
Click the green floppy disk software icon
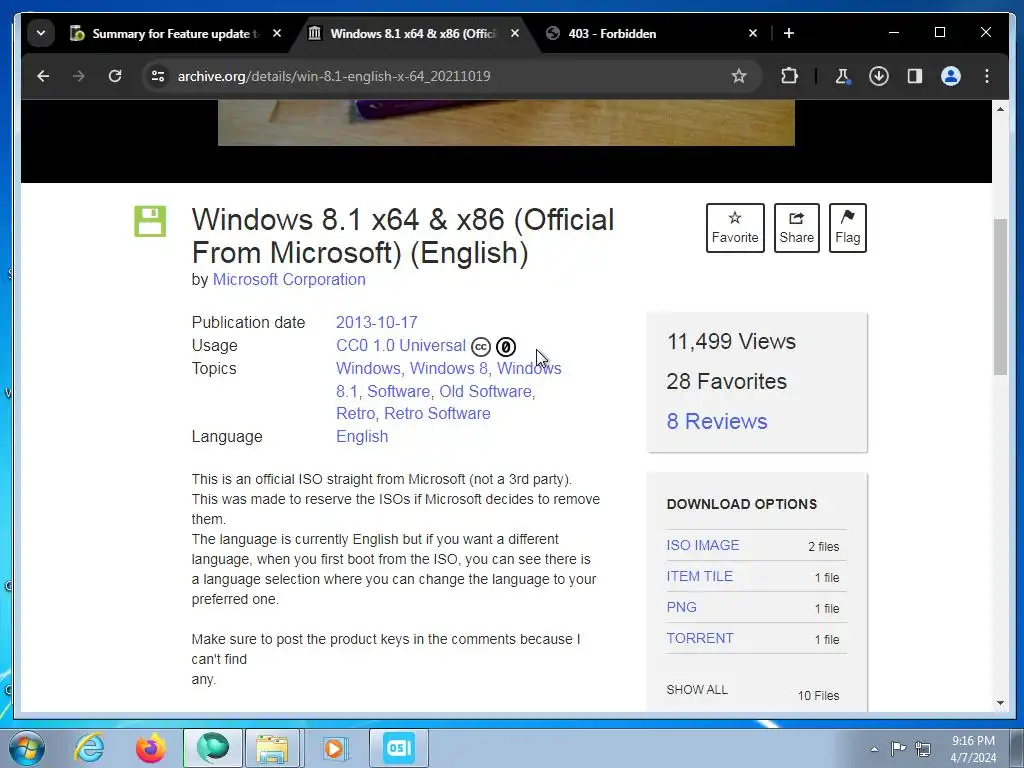(x=150, y=221)
